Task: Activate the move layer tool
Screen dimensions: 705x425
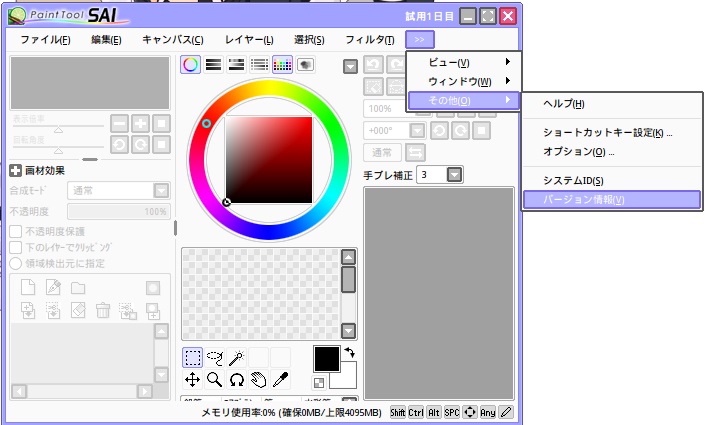Action: coord(193,380)
